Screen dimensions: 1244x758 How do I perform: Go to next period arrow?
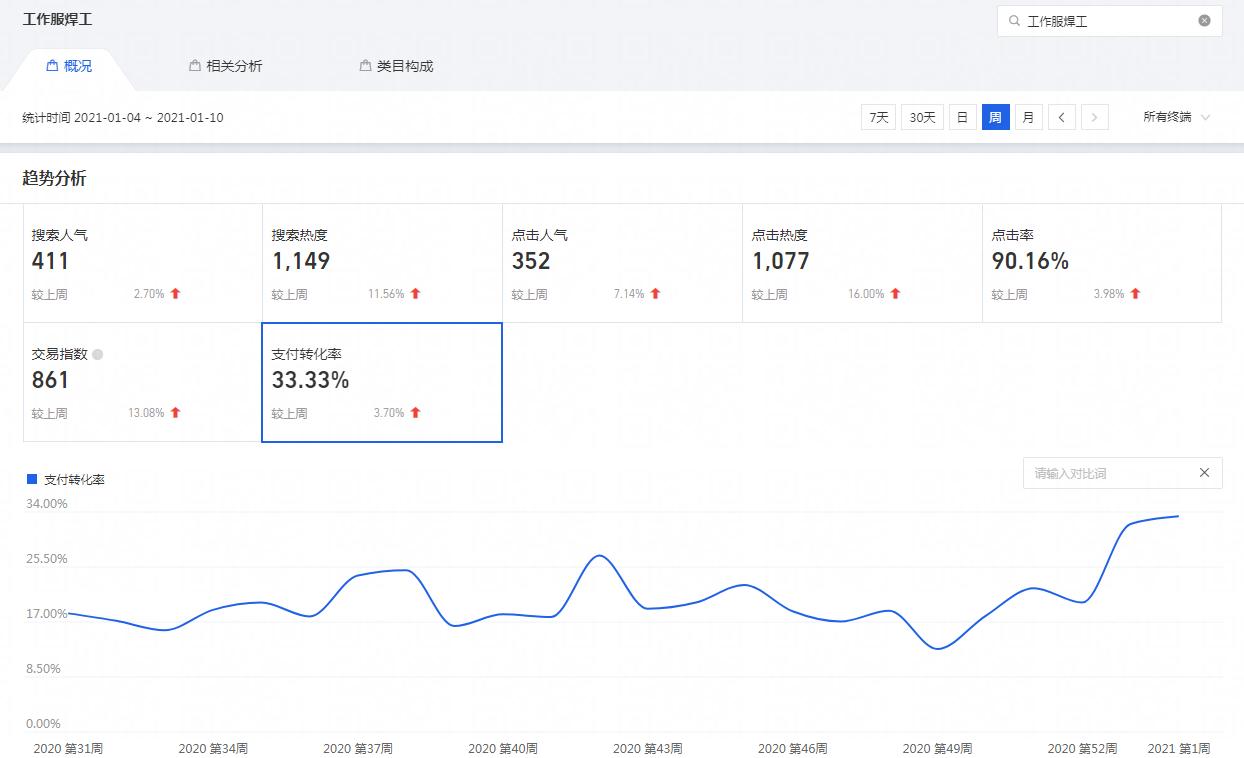pyautogui.click(x=1095, y=117)
